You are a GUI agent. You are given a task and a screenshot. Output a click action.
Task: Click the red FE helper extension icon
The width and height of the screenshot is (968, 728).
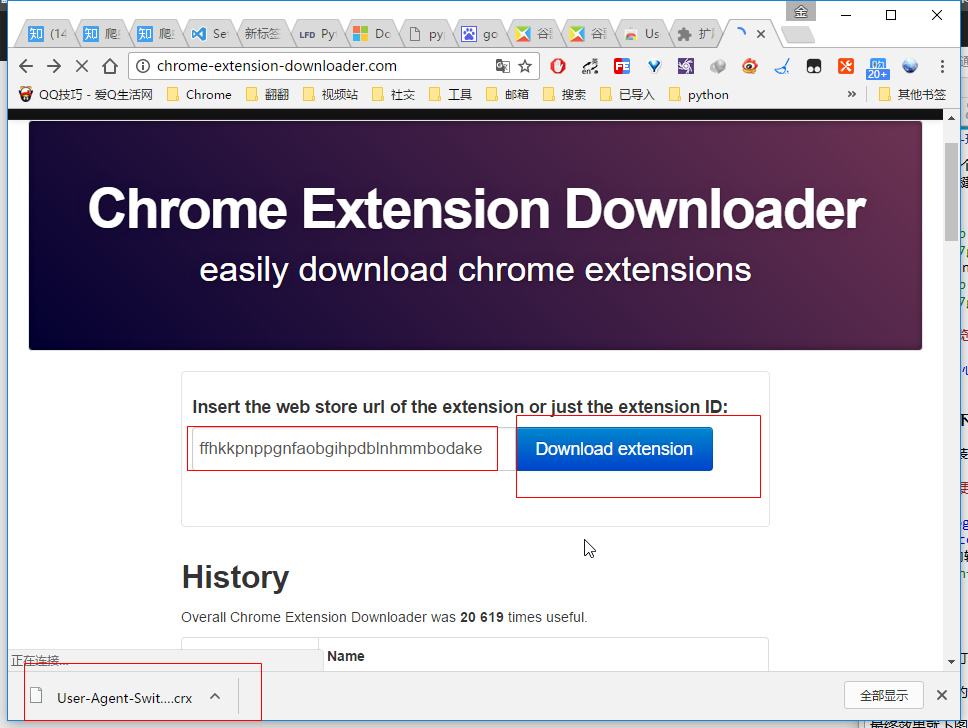pos(622,66)
